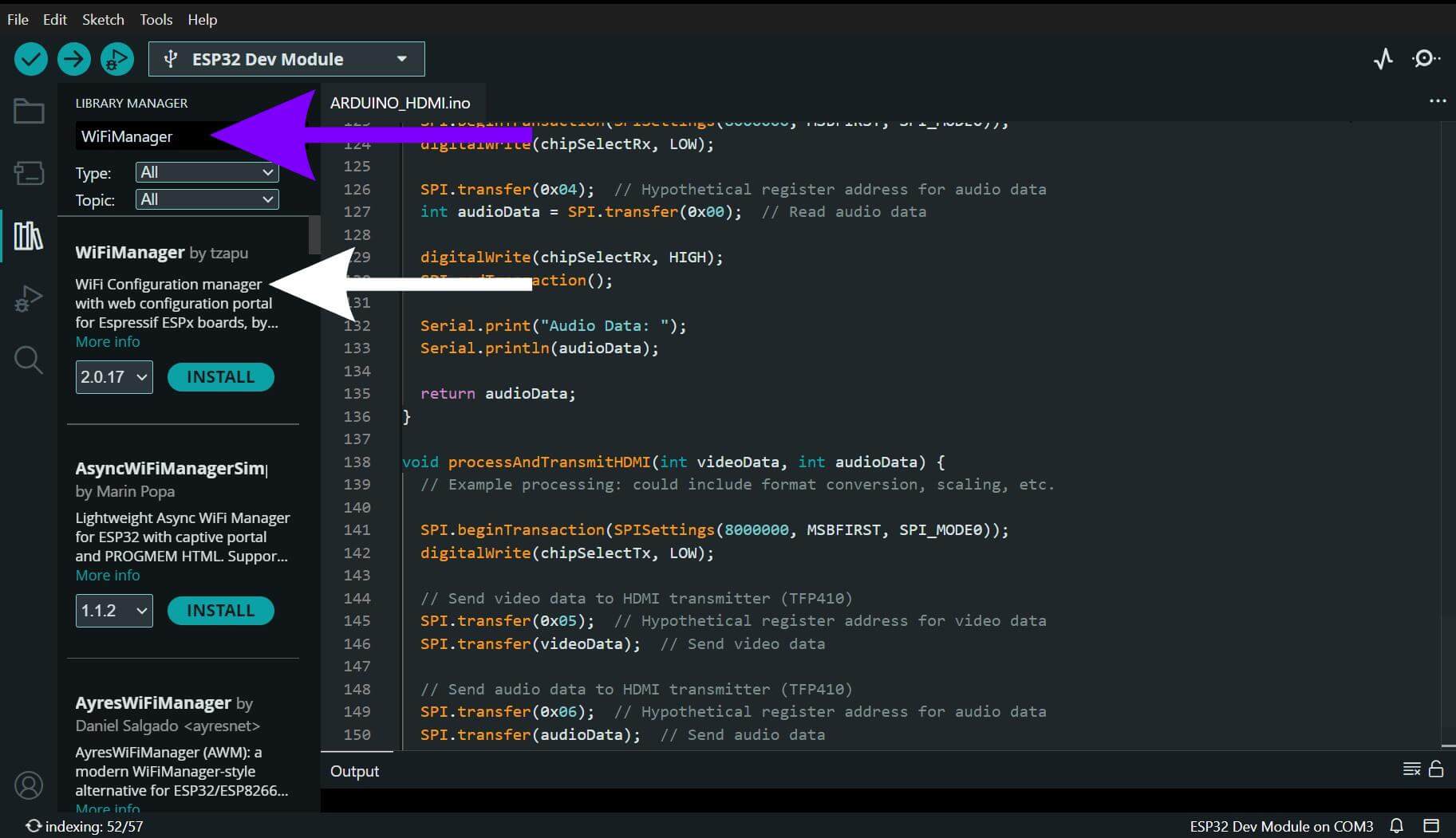The height and width of the screenshot is (838, 1456).
Task: Open AsyncWiFiManagerSimple version 1.1.2 dropdown
Action: [114, 611]
